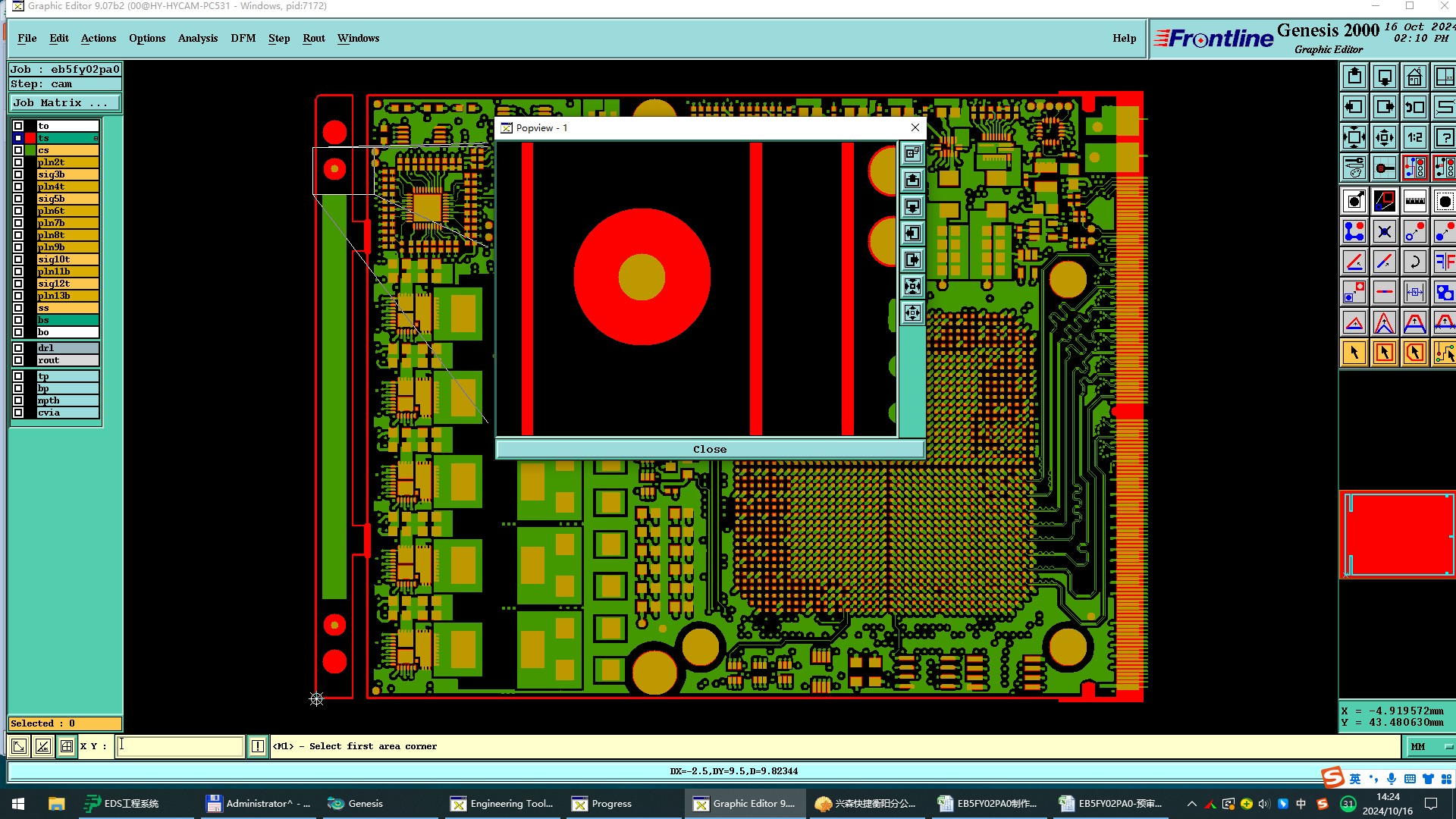Expand the Job Matrix menu button
The image size is (1456, 819).
click(64, 103)
